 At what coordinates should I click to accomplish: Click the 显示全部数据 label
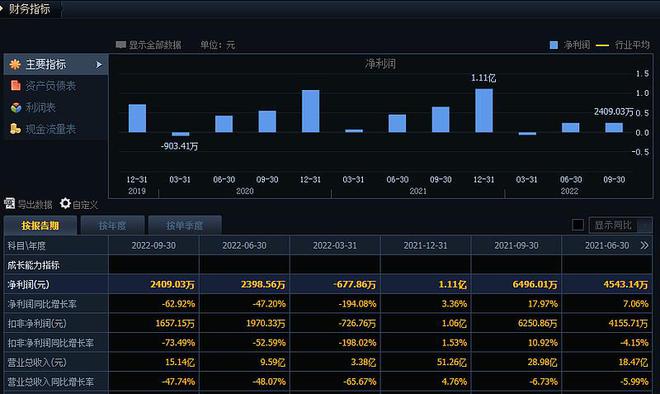[x=155, y=45]
